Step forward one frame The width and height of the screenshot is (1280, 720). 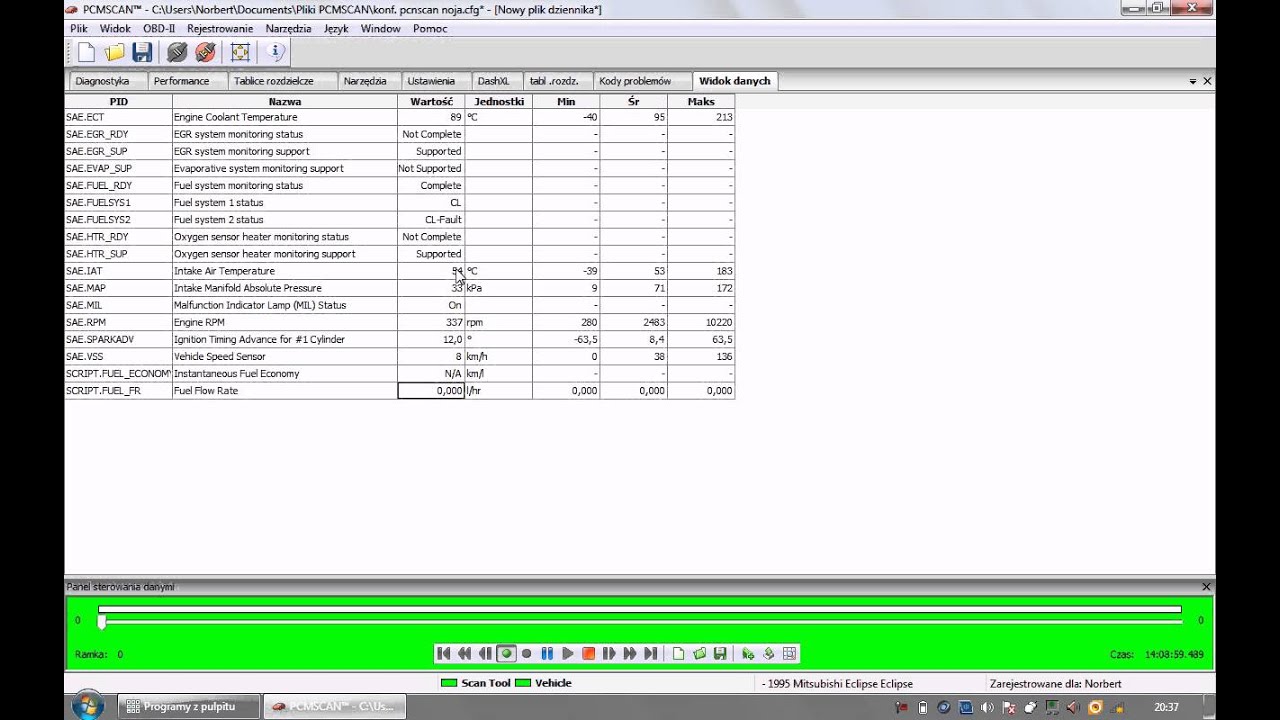609,653
